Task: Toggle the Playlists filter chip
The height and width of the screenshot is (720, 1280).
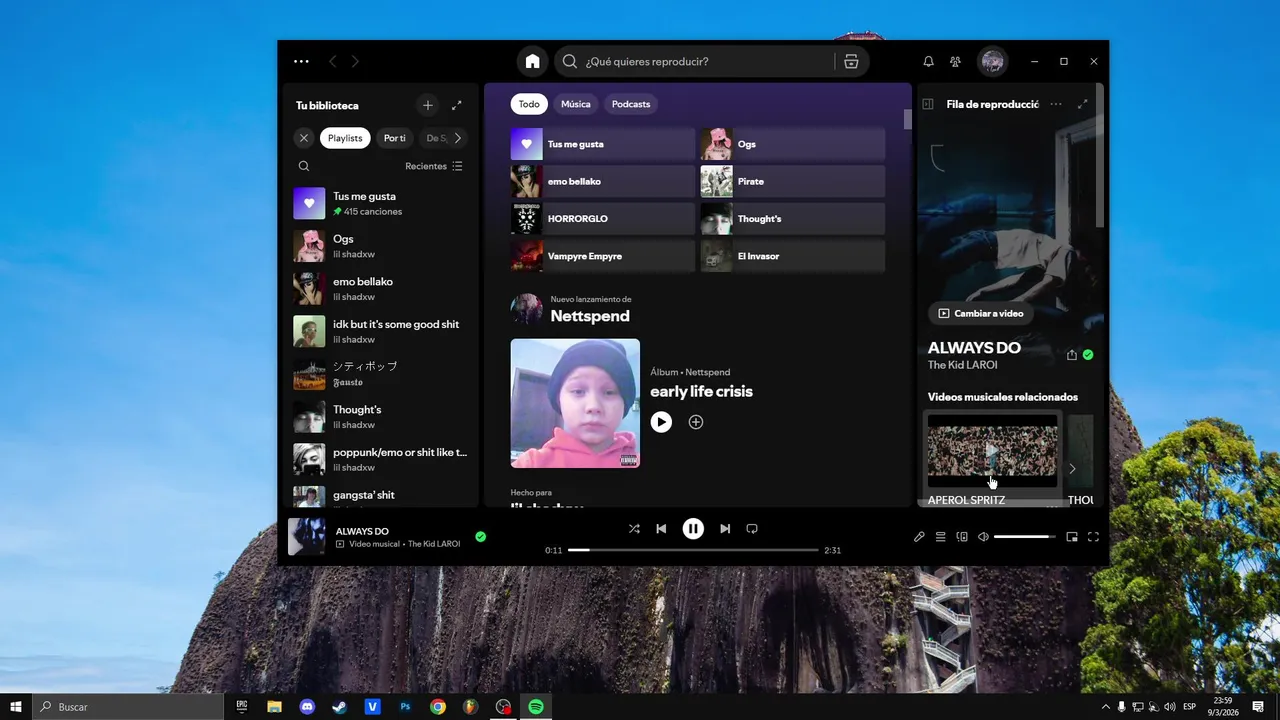Action: (345, 138)
